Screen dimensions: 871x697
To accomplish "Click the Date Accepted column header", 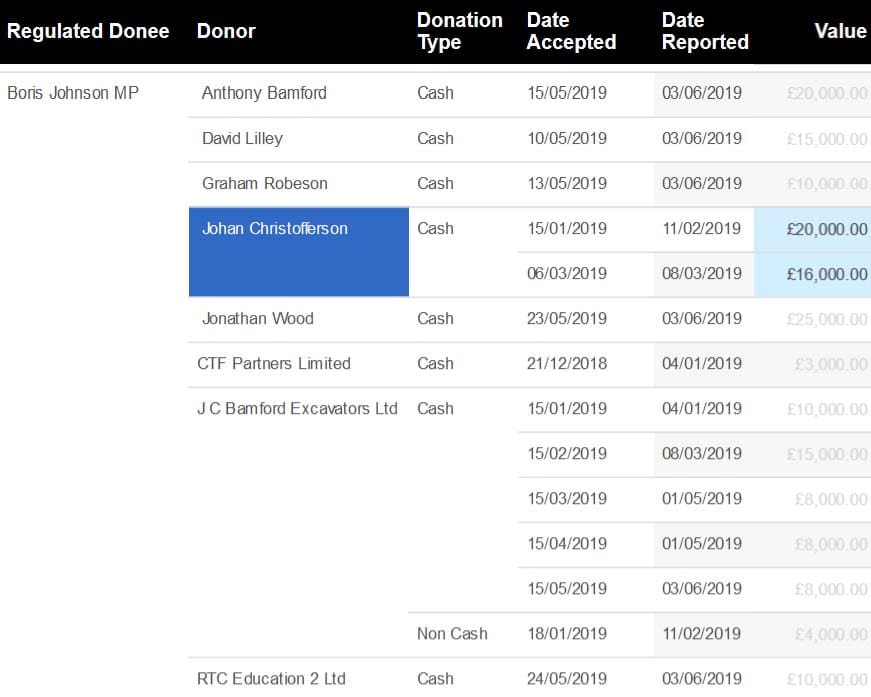I will click(571, 31).
